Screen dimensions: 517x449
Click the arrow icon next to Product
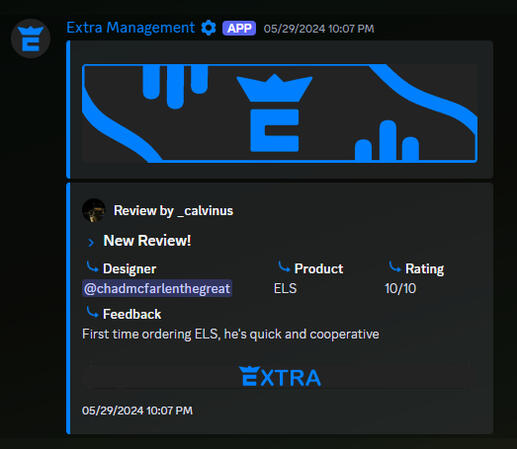point(284,267)
